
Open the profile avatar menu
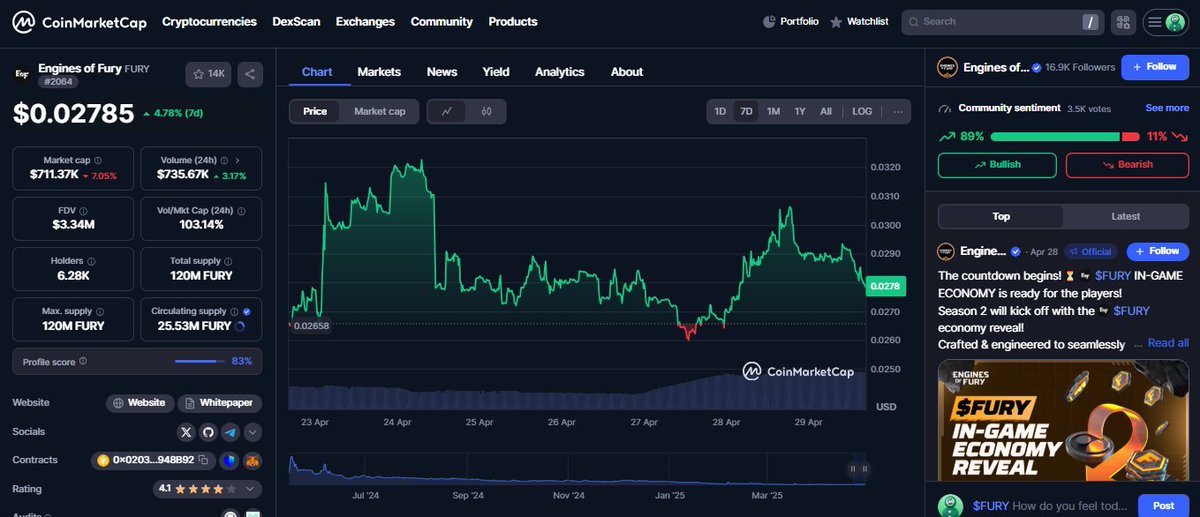pos(1165,21)
